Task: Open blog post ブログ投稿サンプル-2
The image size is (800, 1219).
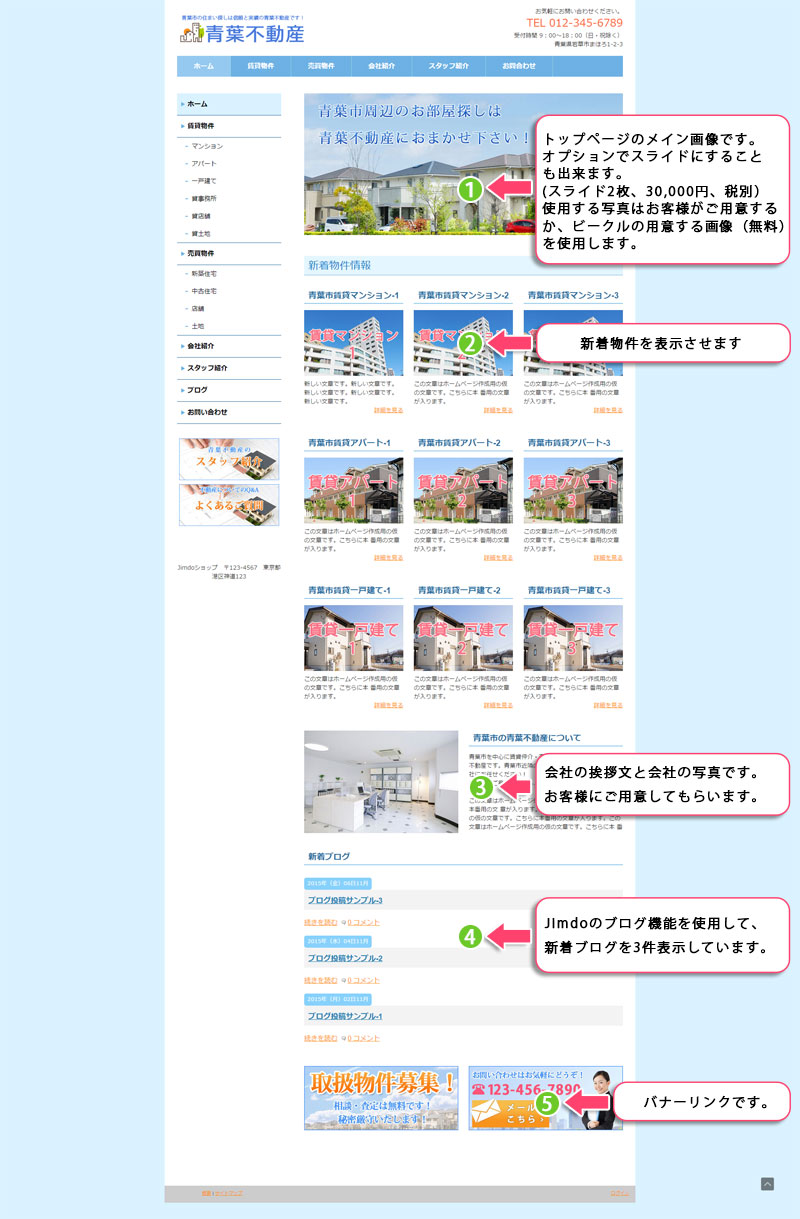Action: point(345,958)
